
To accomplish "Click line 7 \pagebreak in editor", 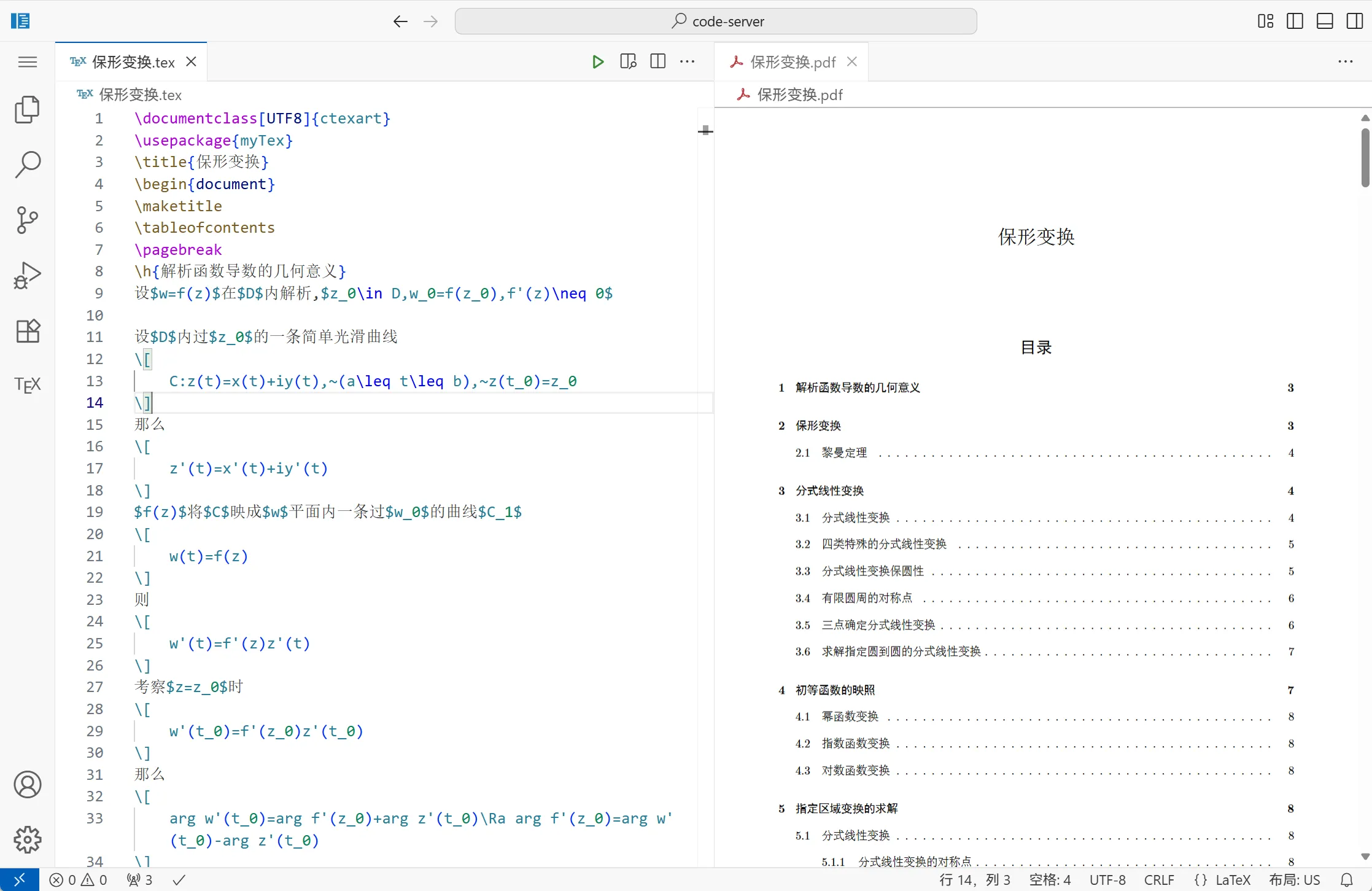I will click(x=178, y=250).
